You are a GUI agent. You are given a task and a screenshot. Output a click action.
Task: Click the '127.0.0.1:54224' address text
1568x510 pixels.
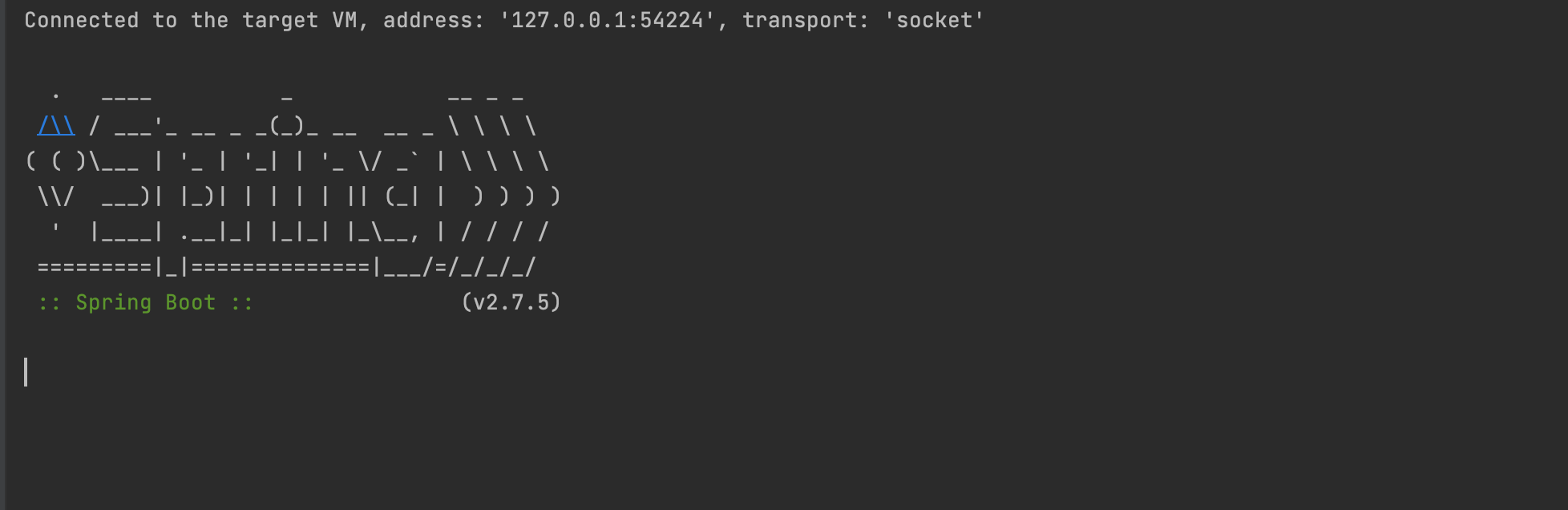(x=607, y=20)
